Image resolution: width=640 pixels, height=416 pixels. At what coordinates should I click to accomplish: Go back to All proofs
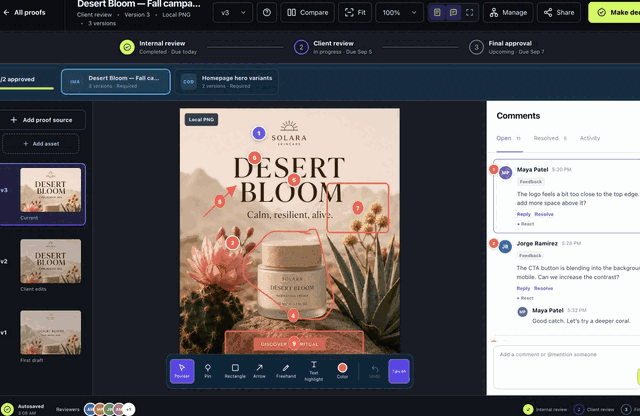pos(24,13)
